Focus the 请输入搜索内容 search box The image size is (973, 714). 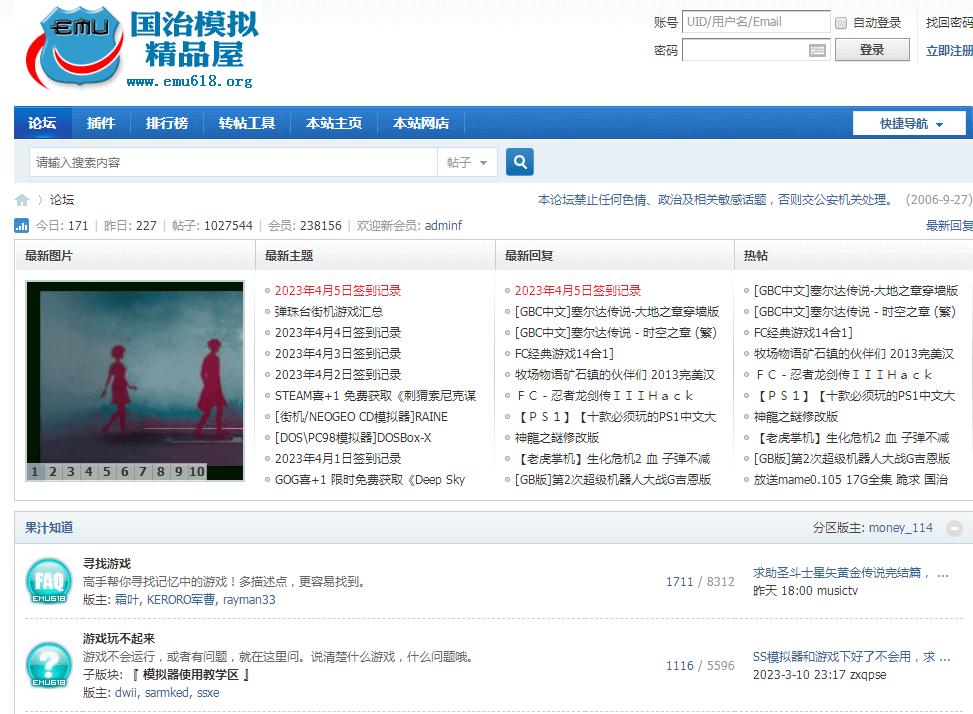(233, 163)
